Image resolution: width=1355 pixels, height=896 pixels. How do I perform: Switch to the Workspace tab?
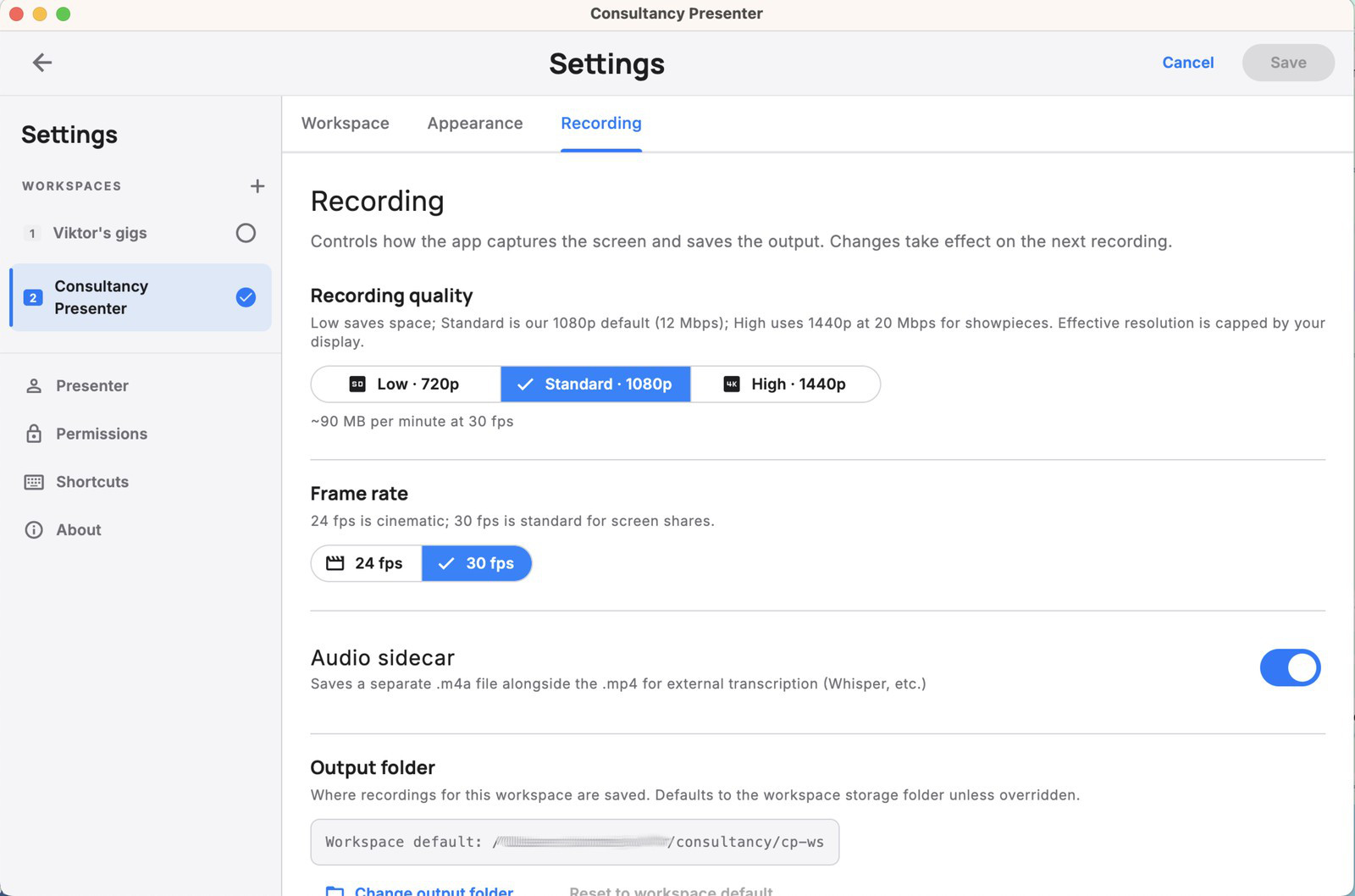345,124
